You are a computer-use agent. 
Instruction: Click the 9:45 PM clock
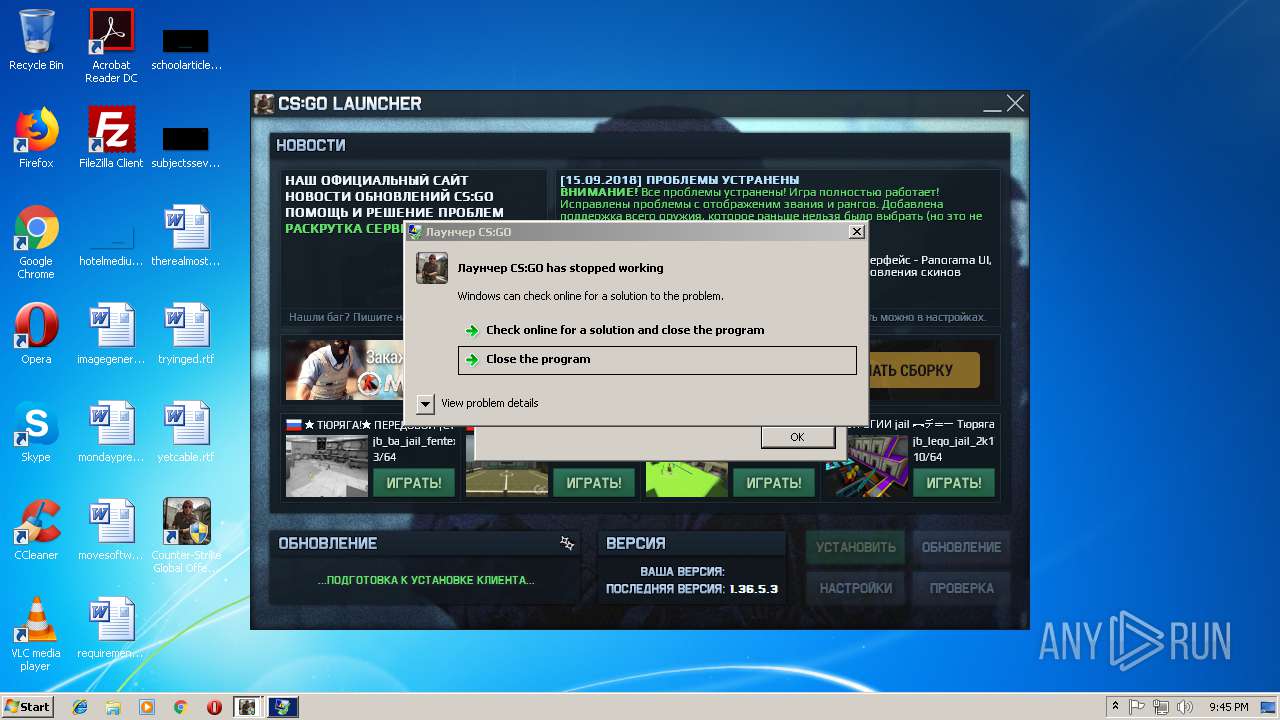[1229, 707]
